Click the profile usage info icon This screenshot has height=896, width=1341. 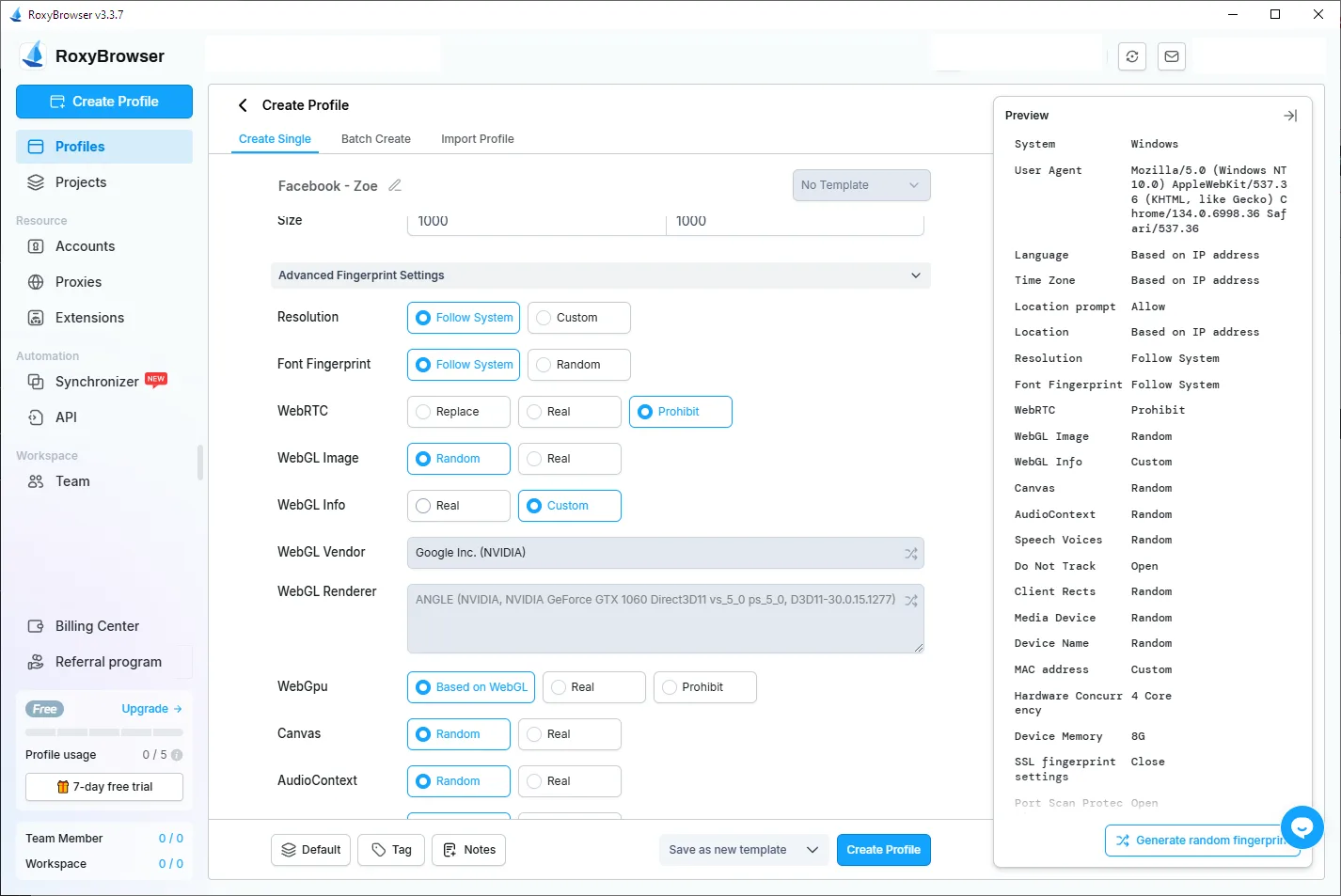pyautogui.click(x=177, y=755)
